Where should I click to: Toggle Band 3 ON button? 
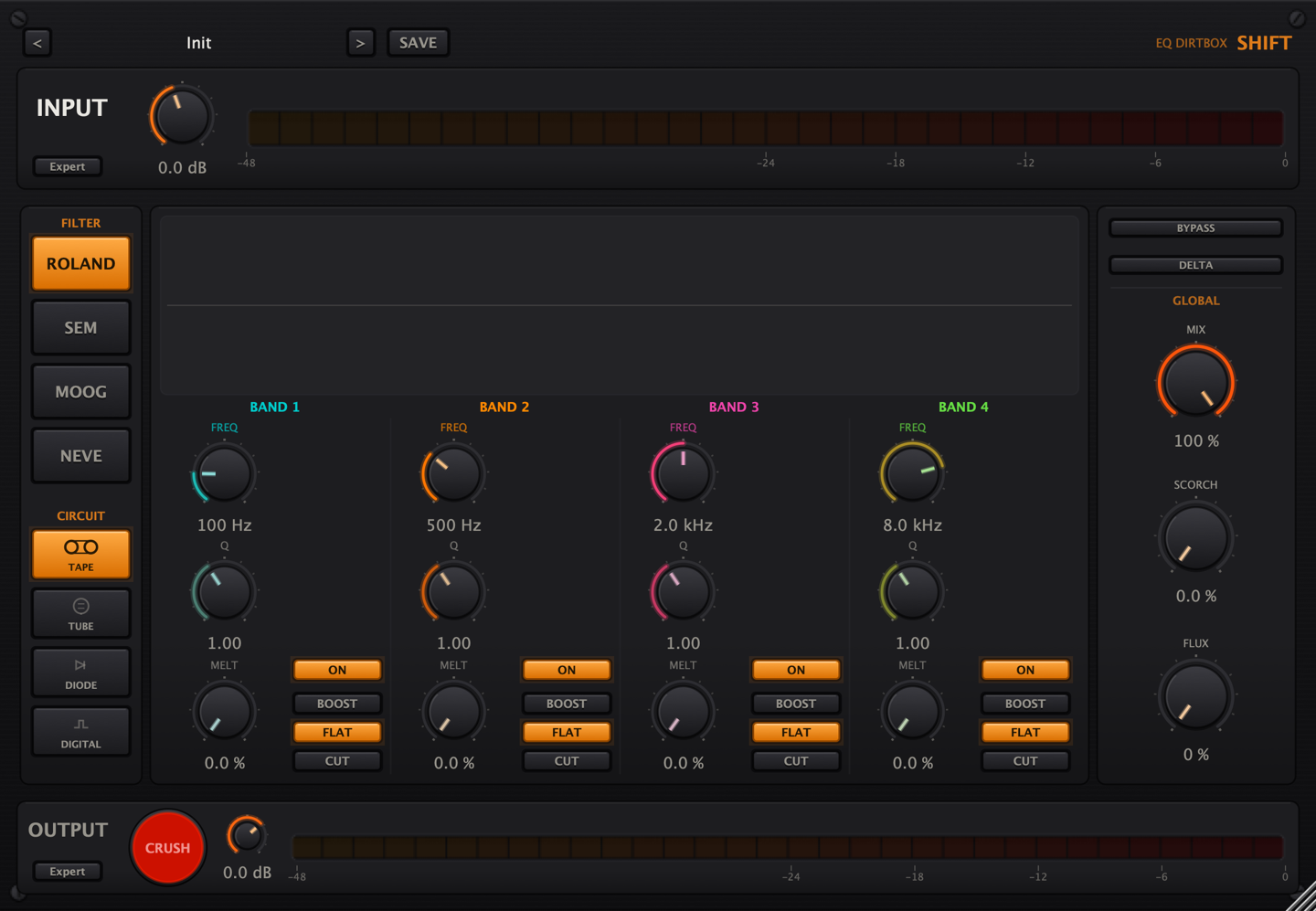coord(796,670)
